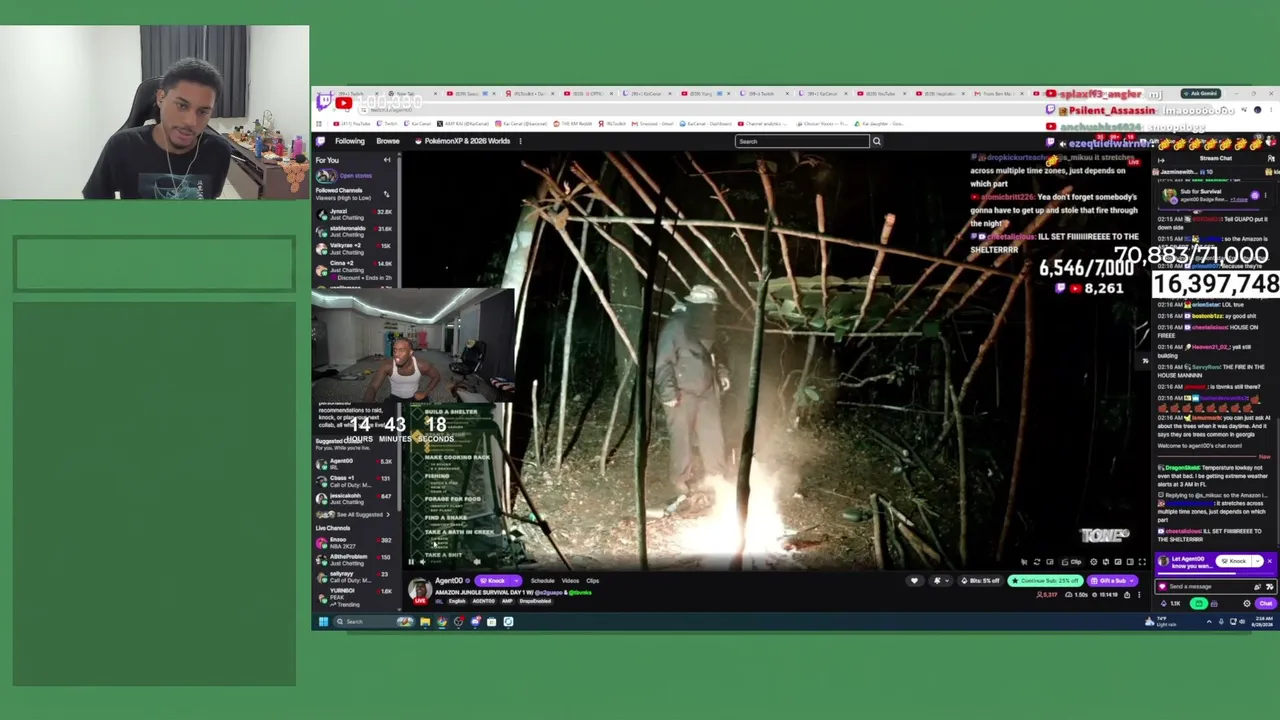Viewport: 1280px width, 720px height.
Task: Collapse the stream chat panel arrow
Action: click(x=1161, y=159)
